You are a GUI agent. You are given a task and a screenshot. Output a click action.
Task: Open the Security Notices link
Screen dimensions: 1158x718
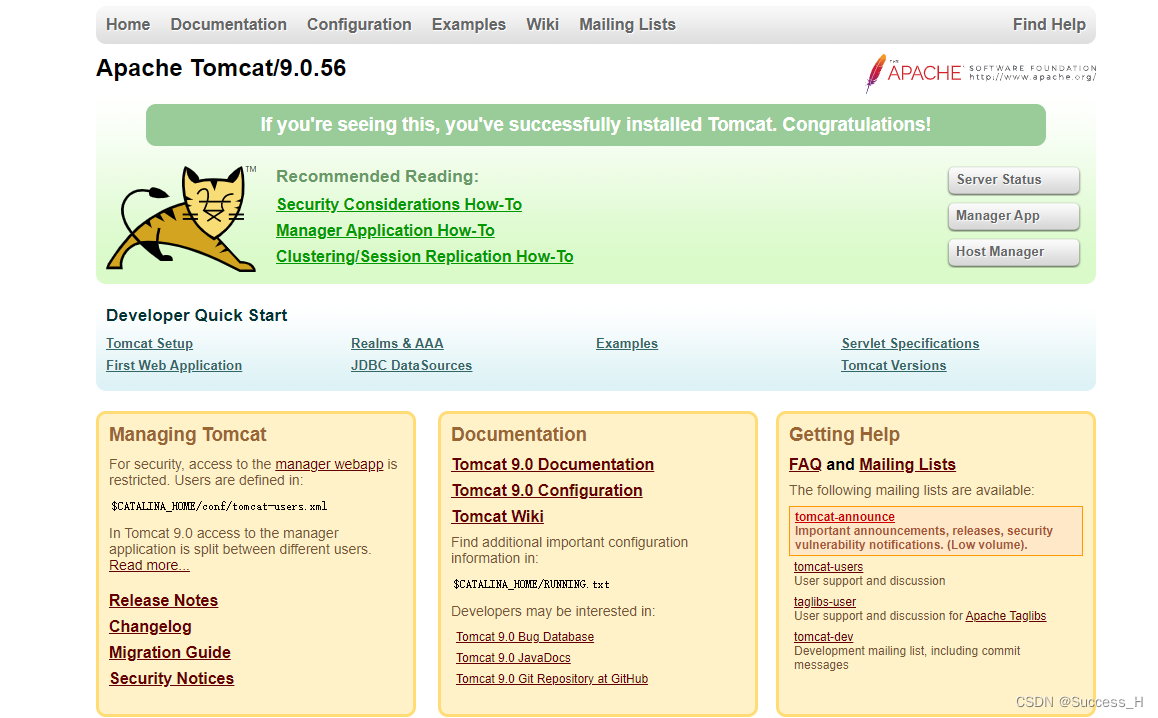point(171,678)
